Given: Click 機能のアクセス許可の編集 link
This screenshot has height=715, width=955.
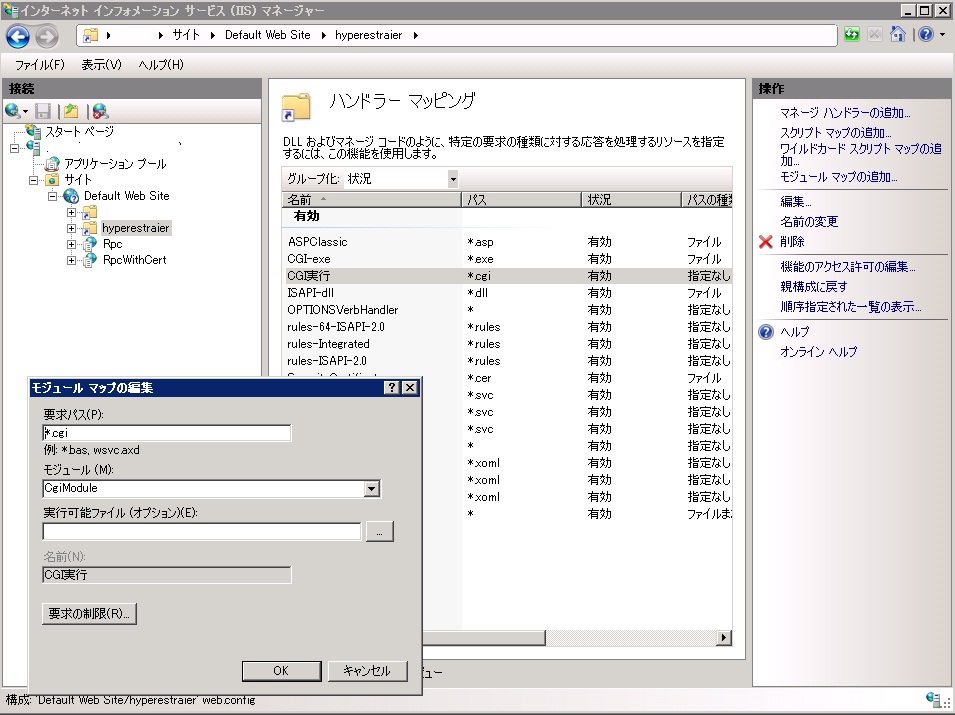Looking at the screenshot, I should coord(848,267).
